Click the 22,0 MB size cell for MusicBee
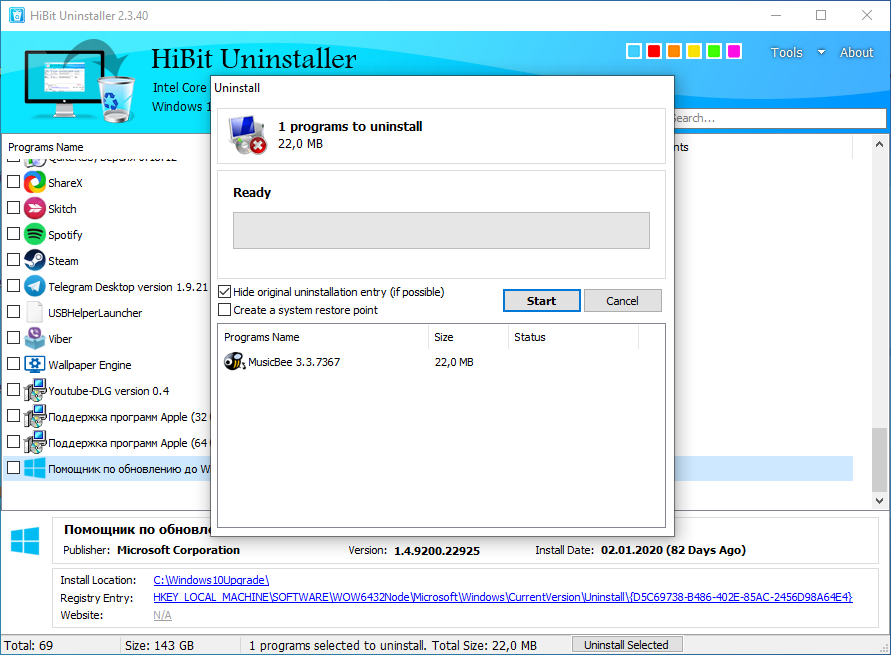The image size is (891, 655). [454, 362]
